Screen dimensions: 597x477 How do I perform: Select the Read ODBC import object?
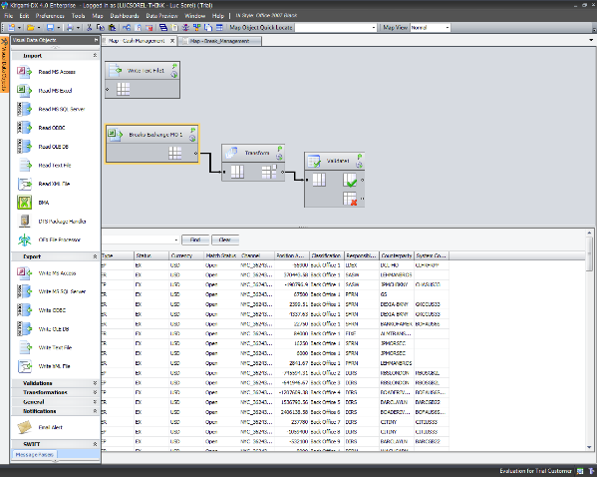[41, 128]
